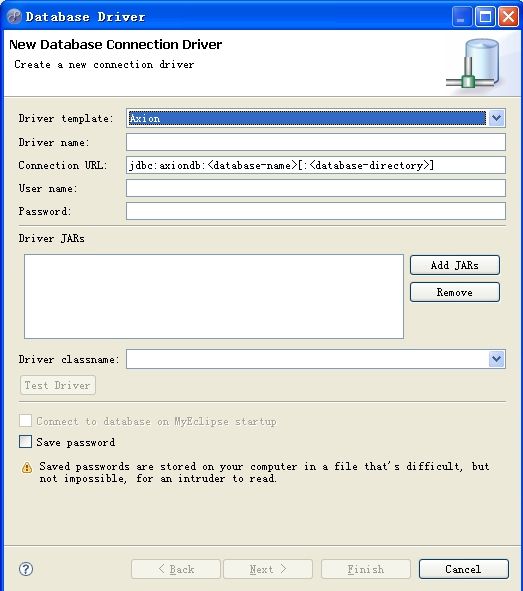Close the Database Driver window
This screenshot has height=591, width=523.
(508, 17)
